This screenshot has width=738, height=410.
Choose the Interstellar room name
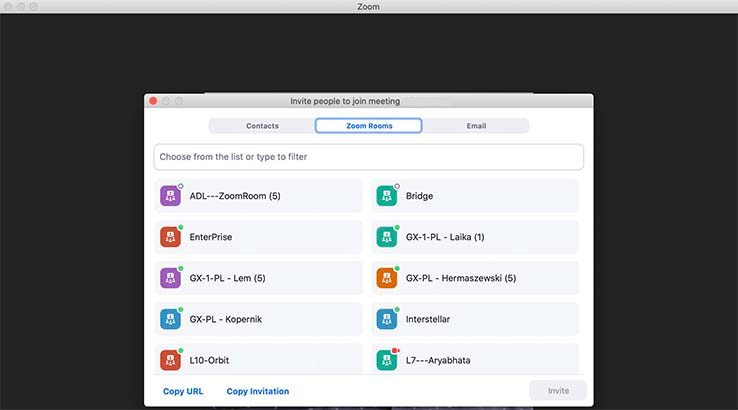(430, 319)
